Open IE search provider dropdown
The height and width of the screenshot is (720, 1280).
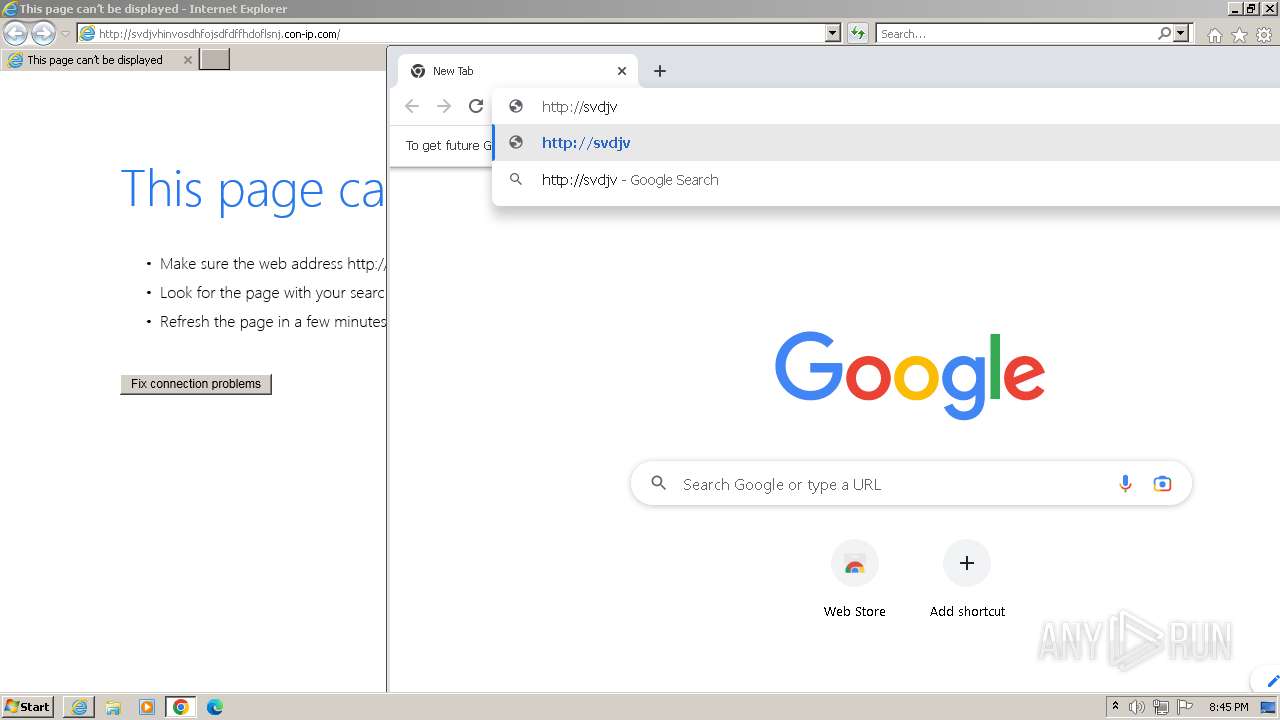coord(1181,34)
